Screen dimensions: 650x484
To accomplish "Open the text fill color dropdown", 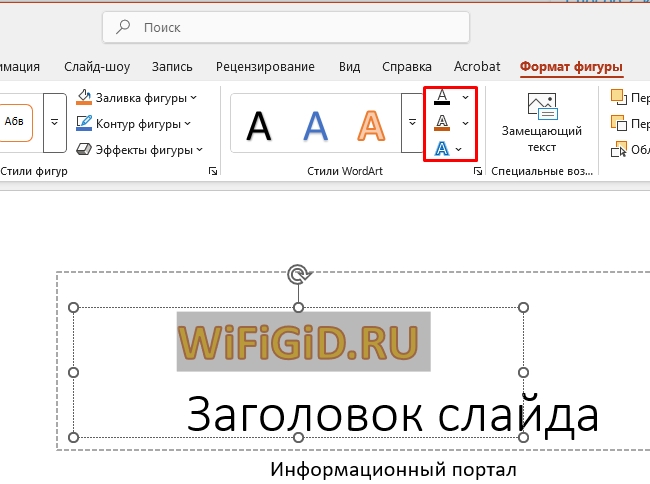I will 466,97.
